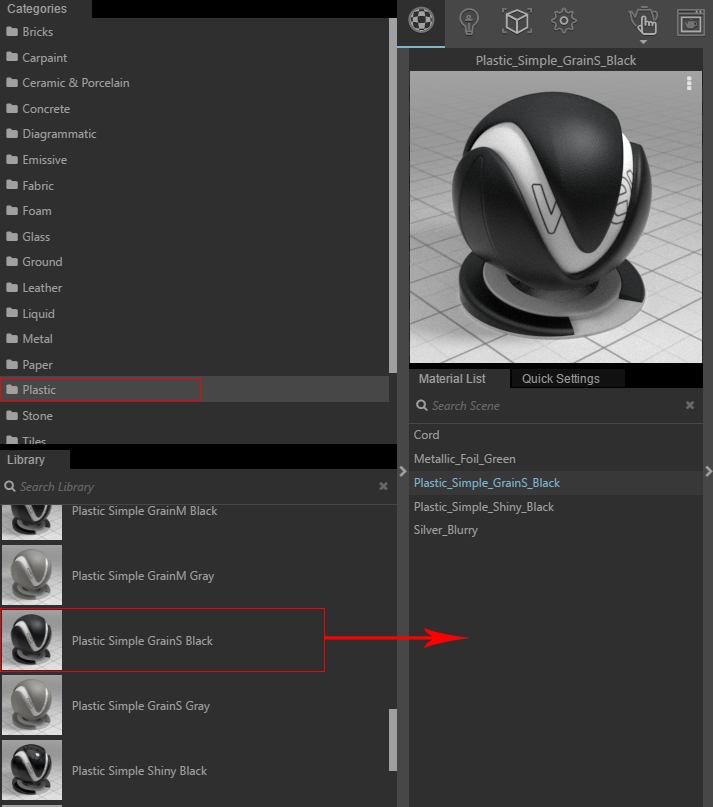Viewport: 713px width, 807px height.
Task: Click the Emissive folder icon
Action: pyautogui.click(x=12, y=160)
